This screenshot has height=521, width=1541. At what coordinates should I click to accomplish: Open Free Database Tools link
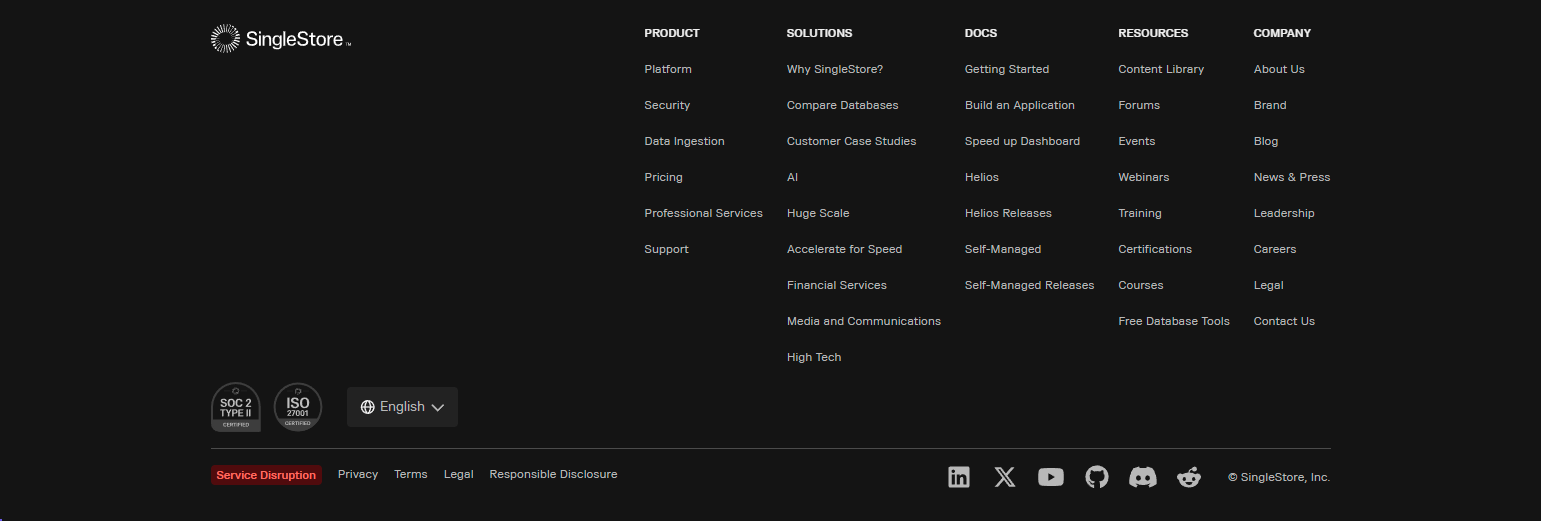coord(1173,321)
